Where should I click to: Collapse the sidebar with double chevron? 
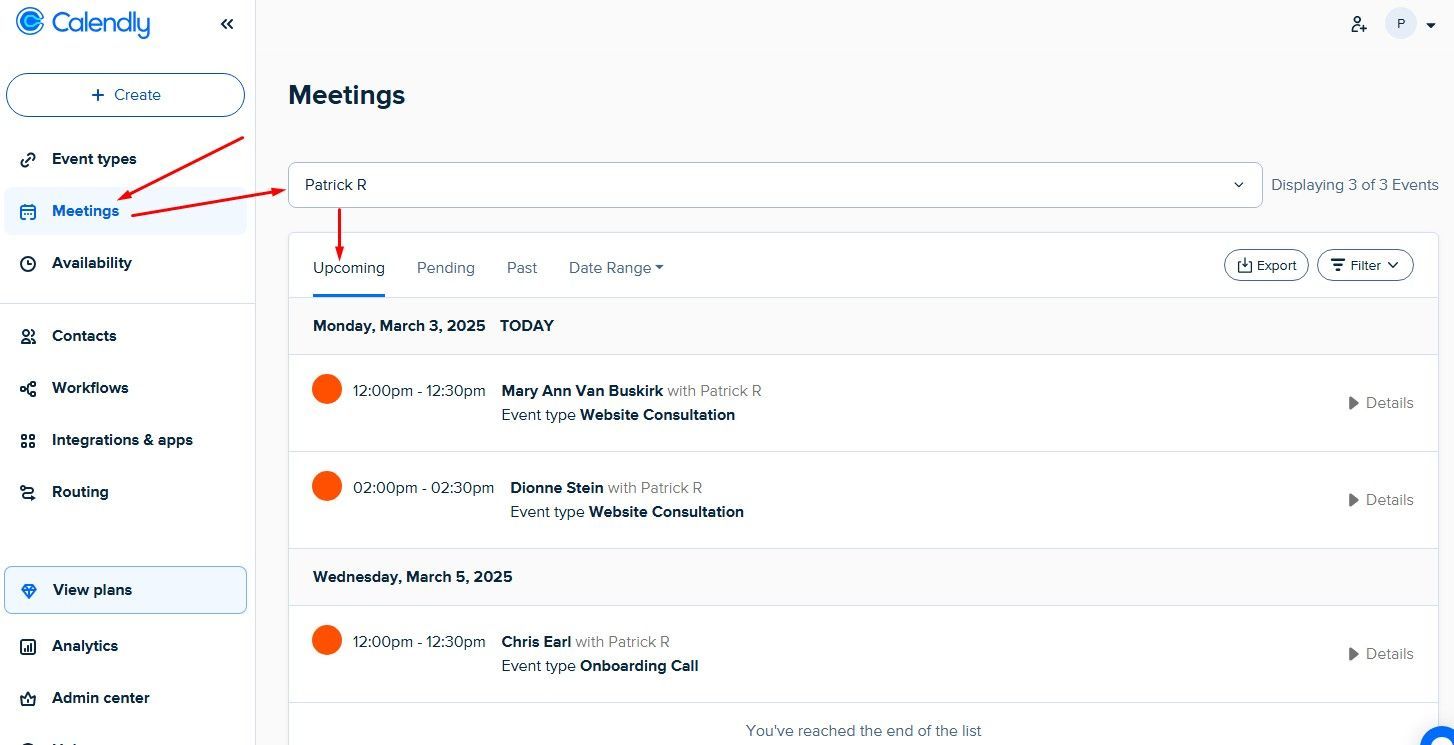click(x=227, y=24)
